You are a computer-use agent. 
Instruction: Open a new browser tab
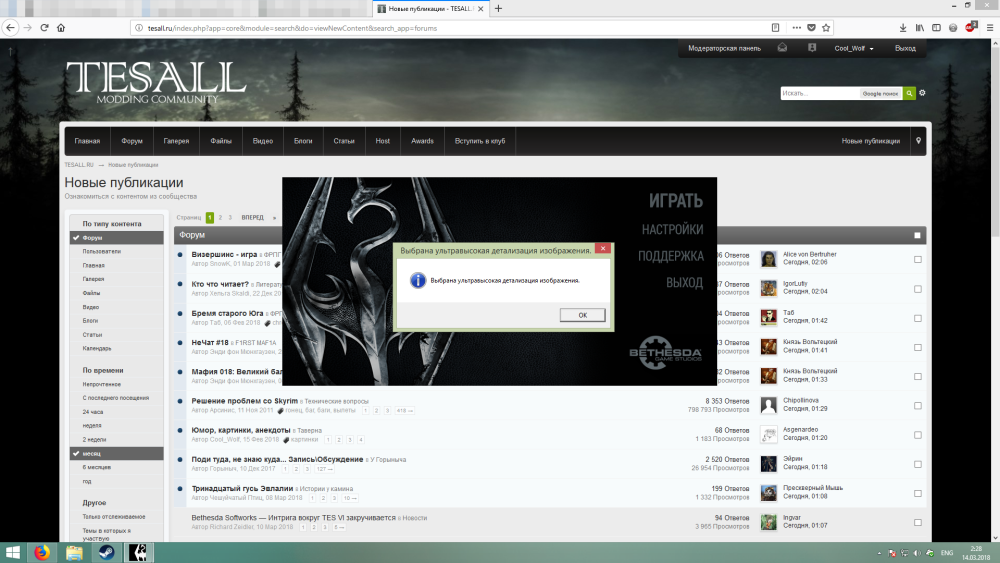coord(498,8)
